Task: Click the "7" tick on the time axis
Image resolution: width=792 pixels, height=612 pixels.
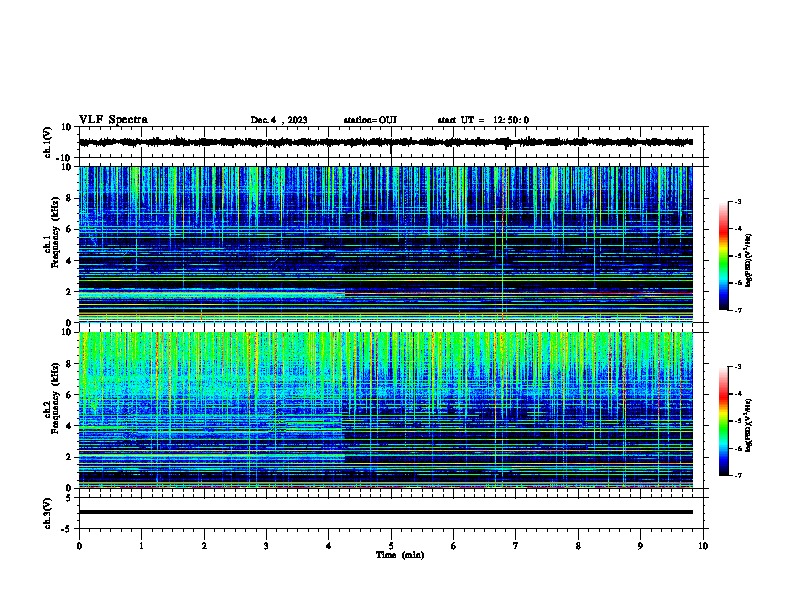Action: 516,546
